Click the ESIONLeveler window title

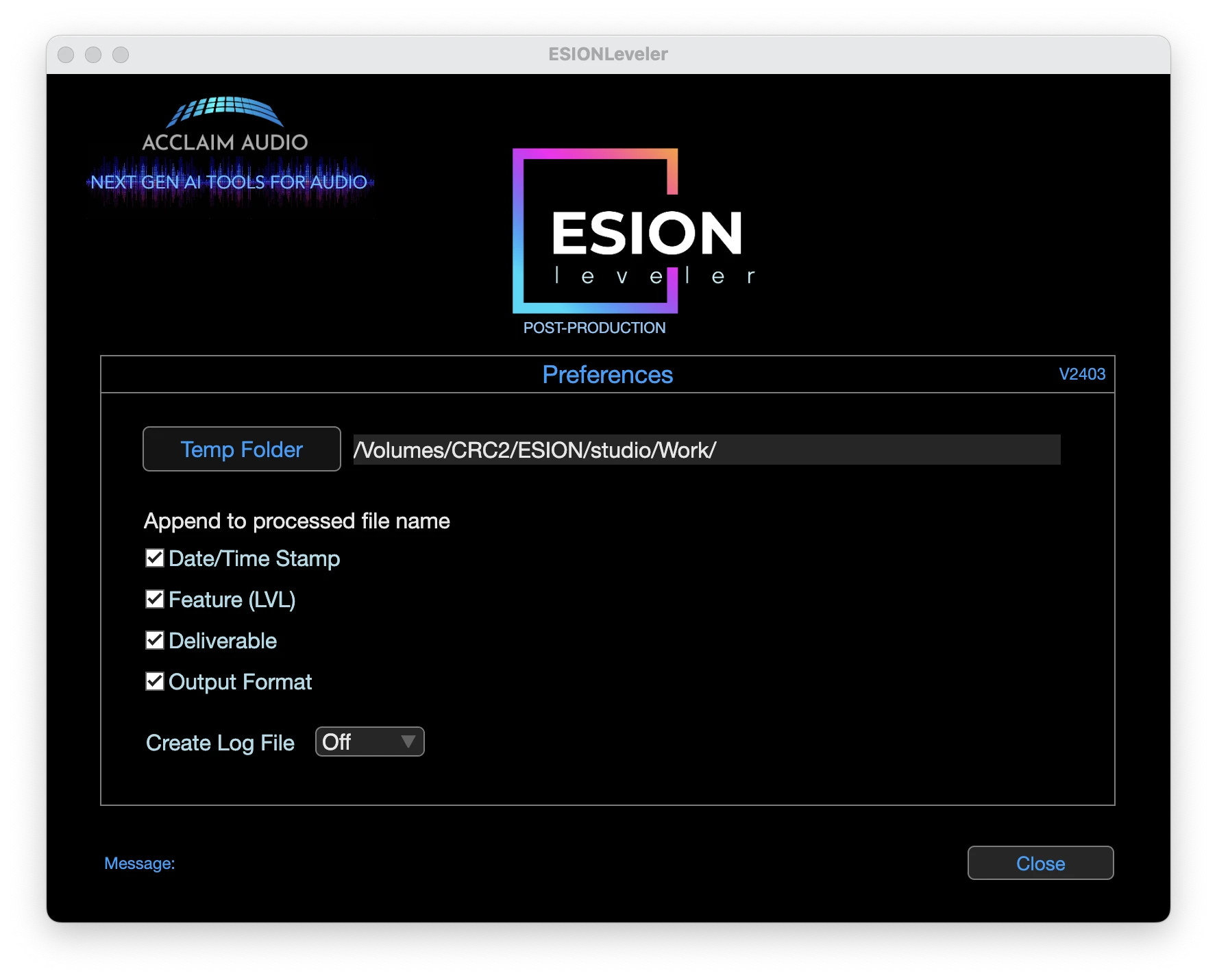(x=608, y=54)
